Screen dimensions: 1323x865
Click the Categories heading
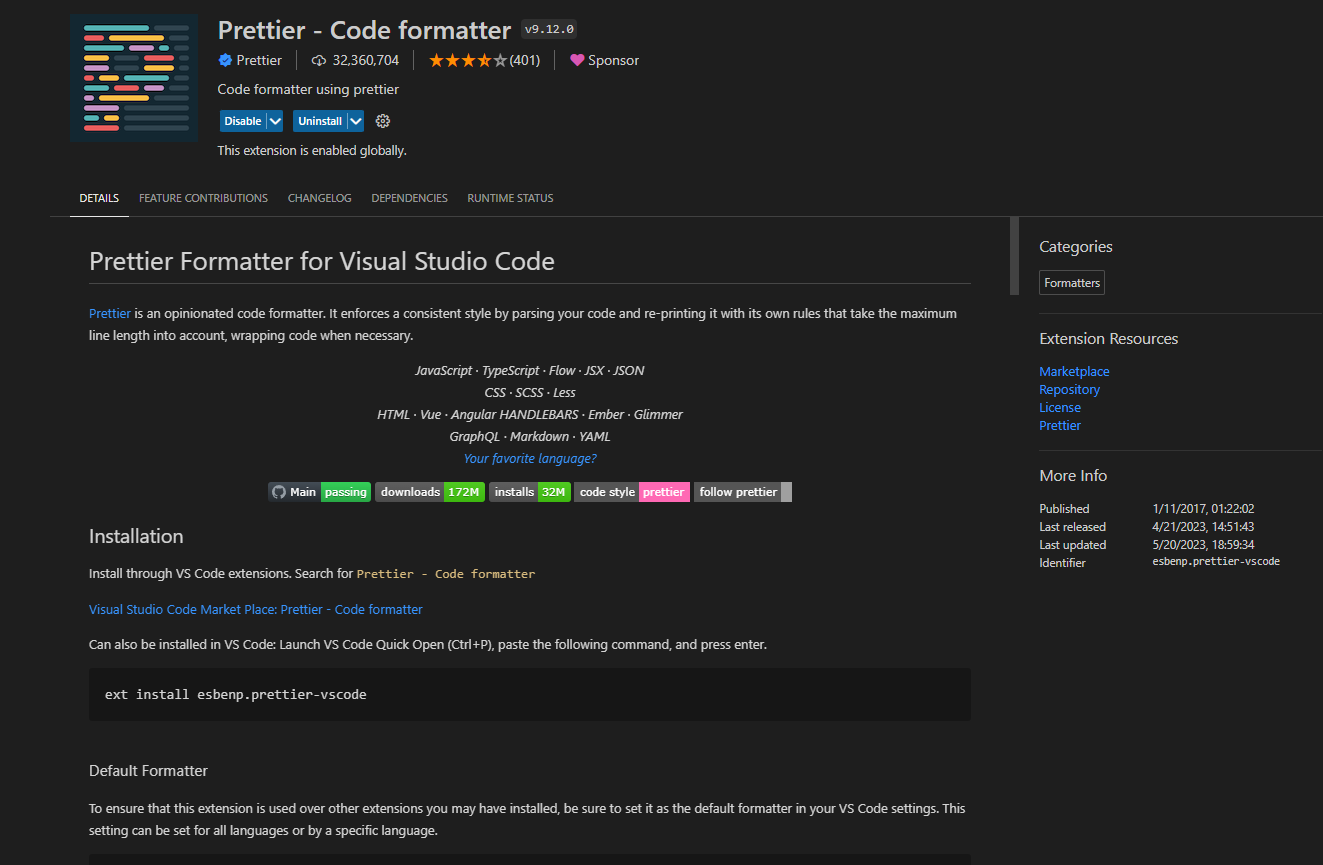(1076, 247)
